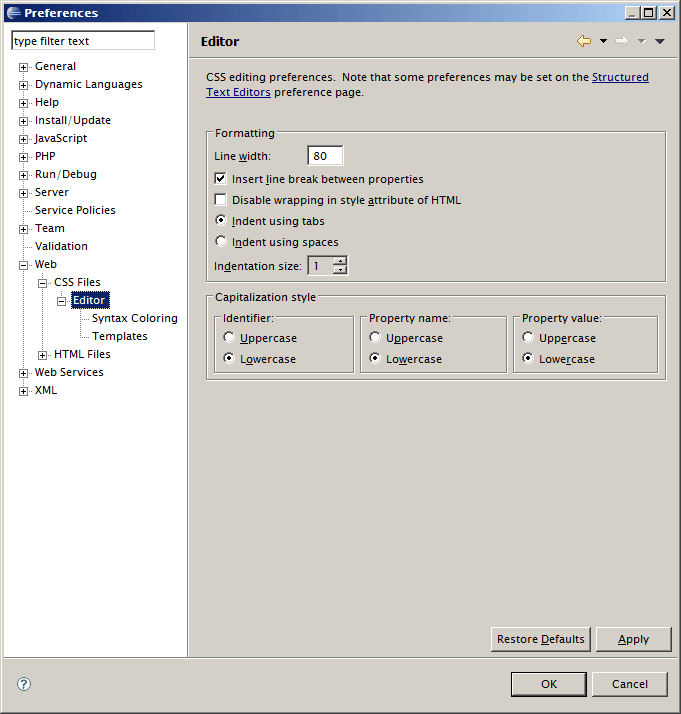Click the Eclipse icon in title bar

[14, 13]
